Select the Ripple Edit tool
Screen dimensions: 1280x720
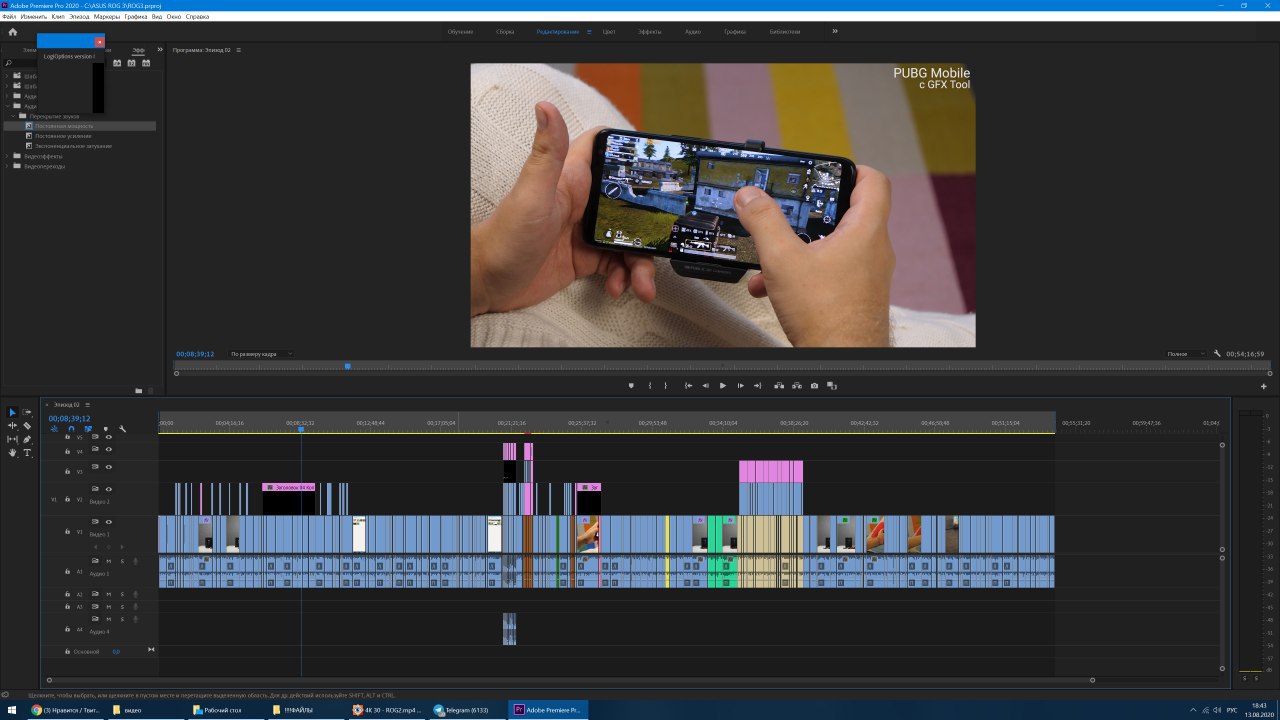12,426
